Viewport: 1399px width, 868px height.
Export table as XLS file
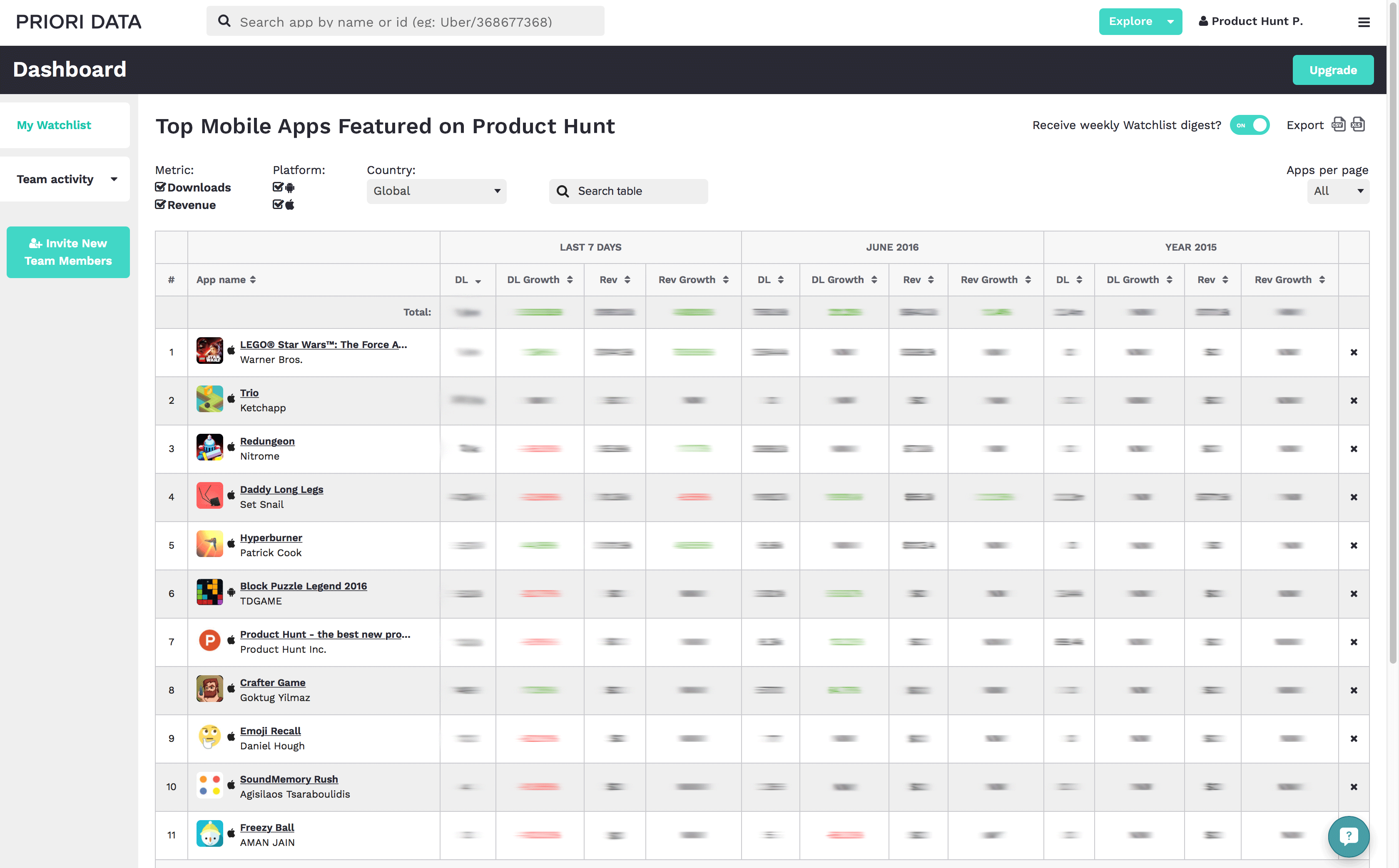[1358, 124]
